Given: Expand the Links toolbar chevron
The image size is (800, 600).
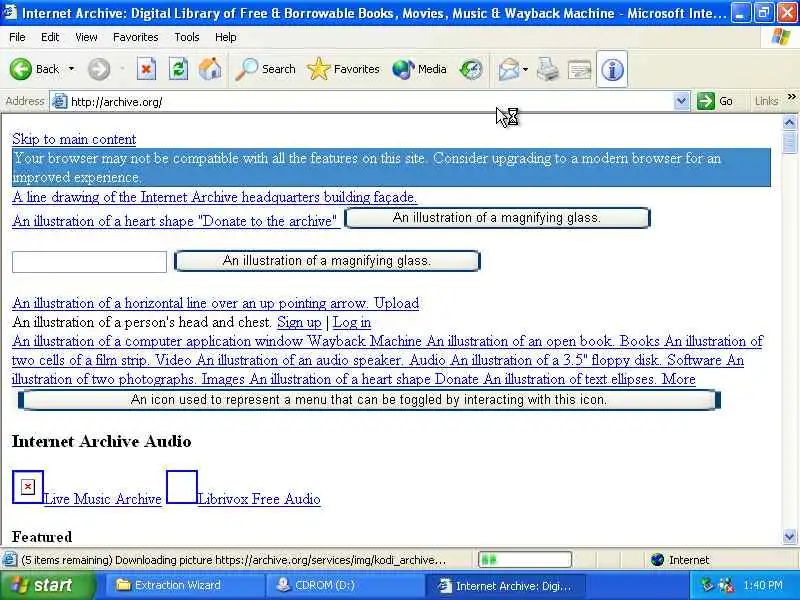Looking at the screenshot, I should 791,96.
